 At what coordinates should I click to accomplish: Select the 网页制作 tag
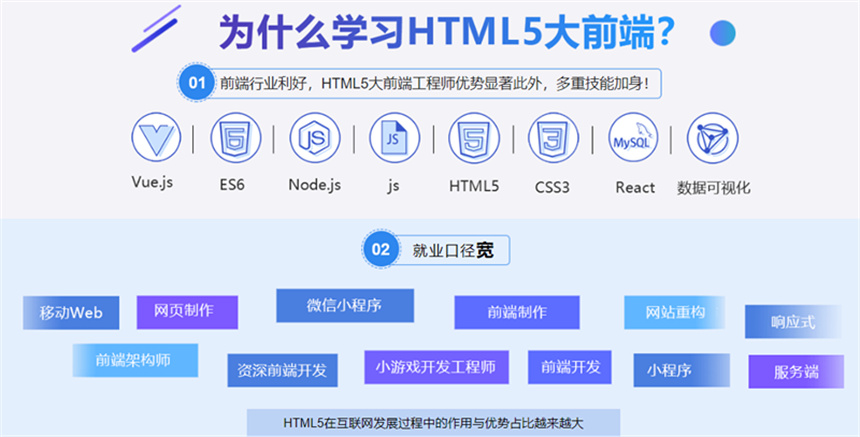187,312
